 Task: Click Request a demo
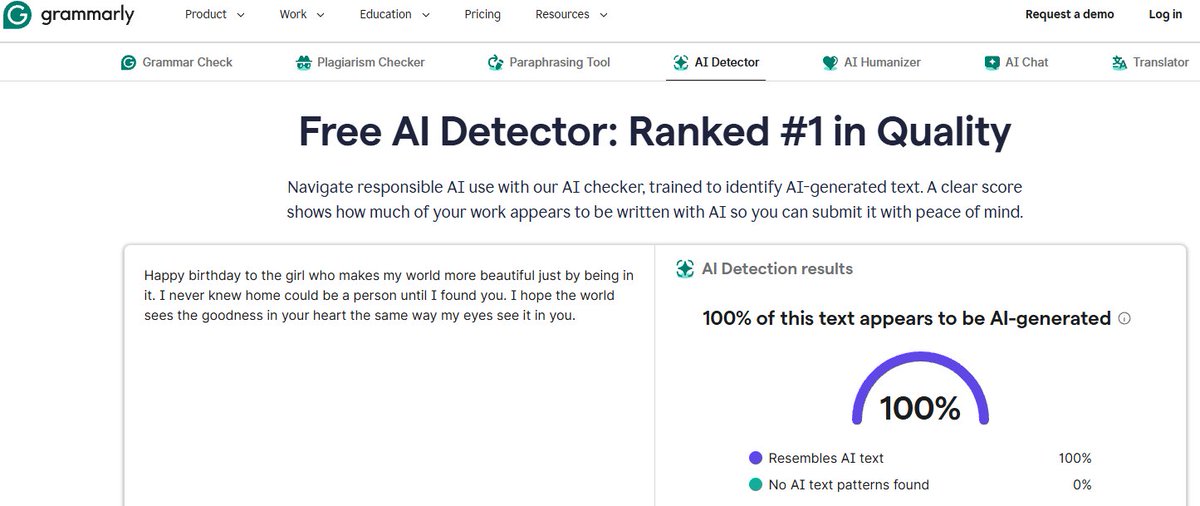click(x=1069, y=15)
